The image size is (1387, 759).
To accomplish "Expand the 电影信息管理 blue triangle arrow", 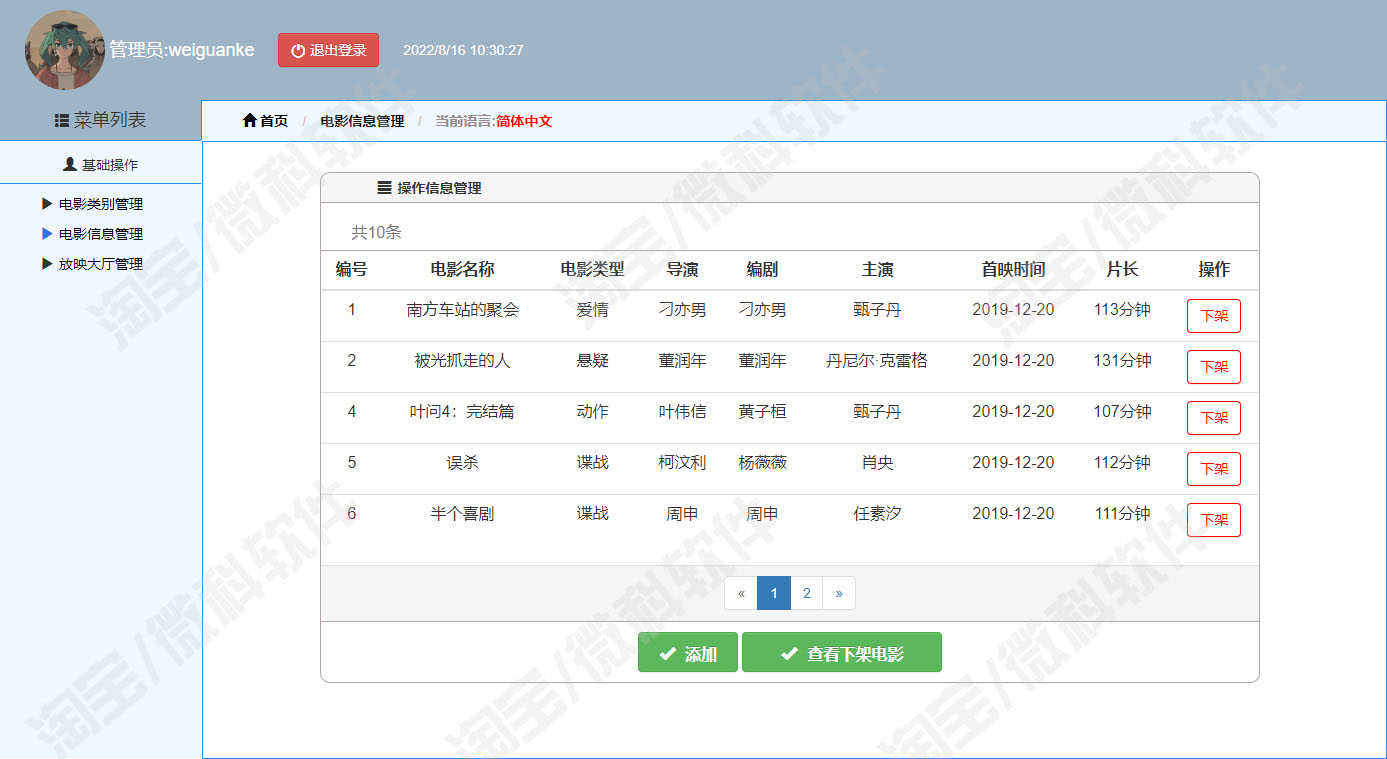I will coord(47,233).
